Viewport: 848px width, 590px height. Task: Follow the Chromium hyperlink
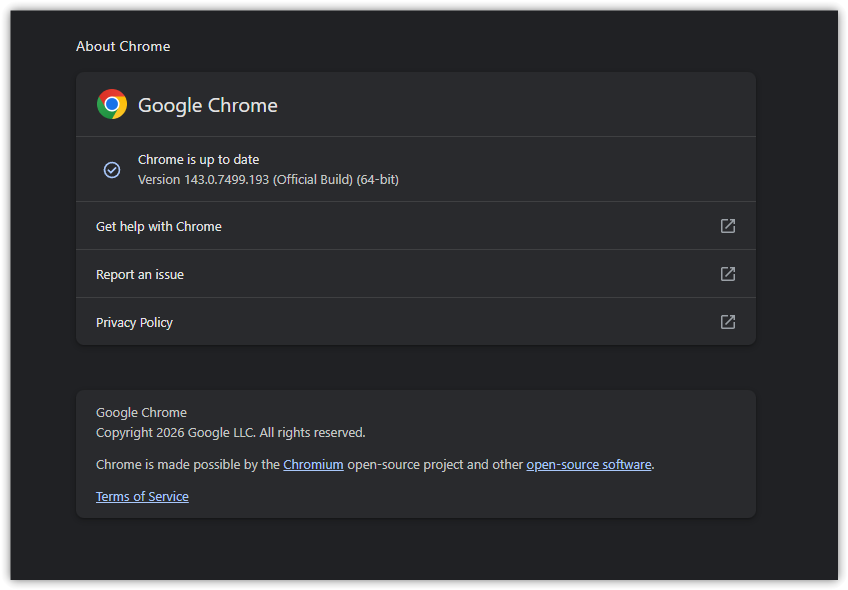coord(313,465)
